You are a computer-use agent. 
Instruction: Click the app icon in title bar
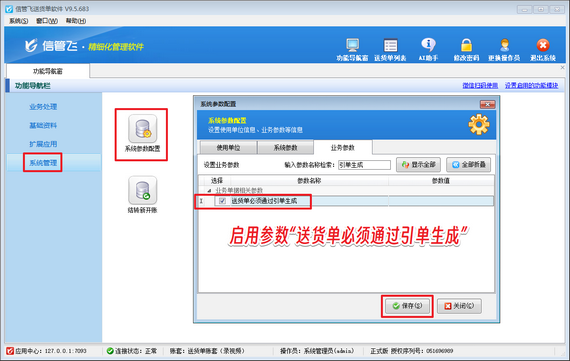pos(9,9)
